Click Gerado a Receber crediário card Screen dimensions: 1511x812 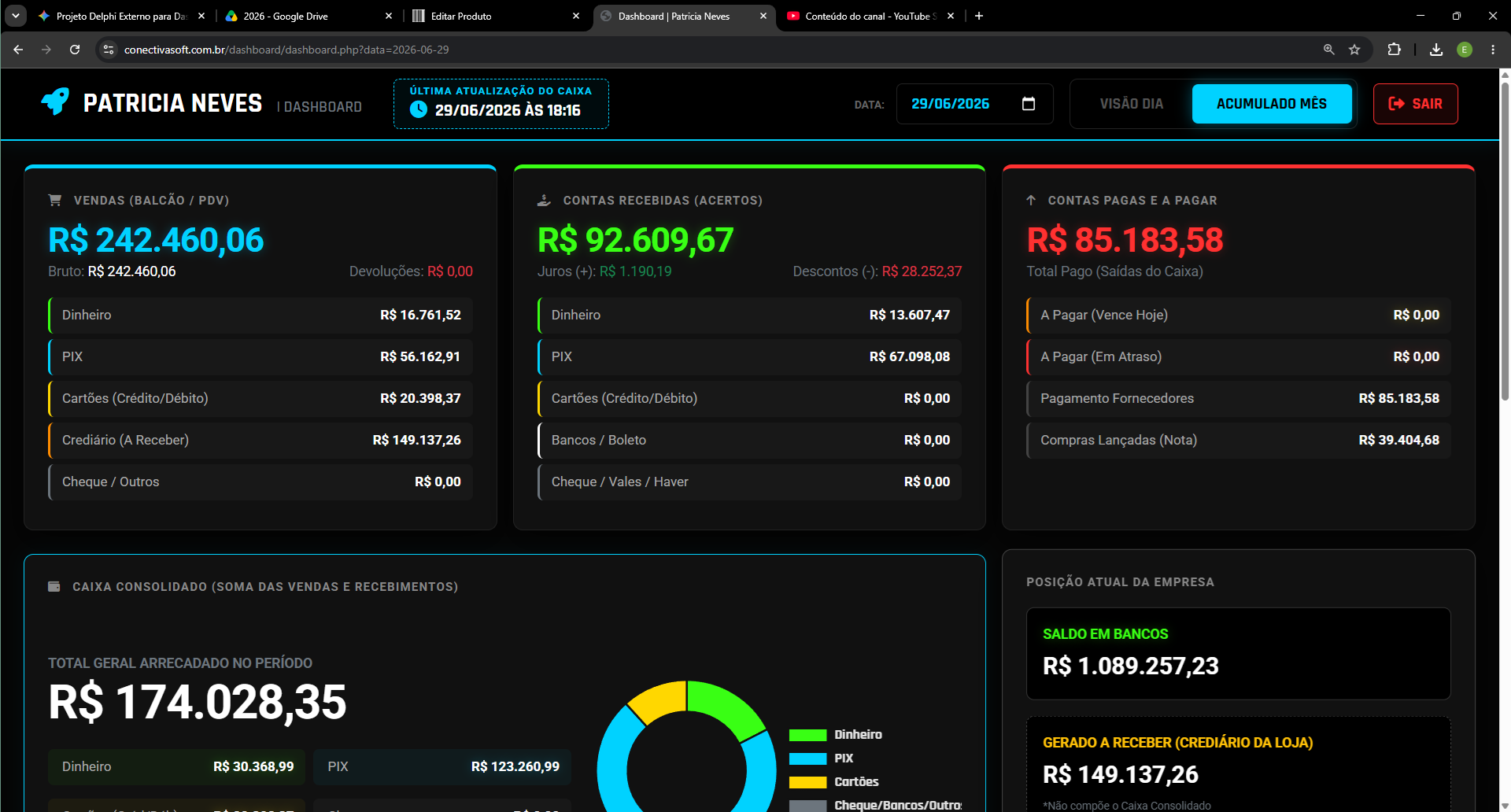1239,764
